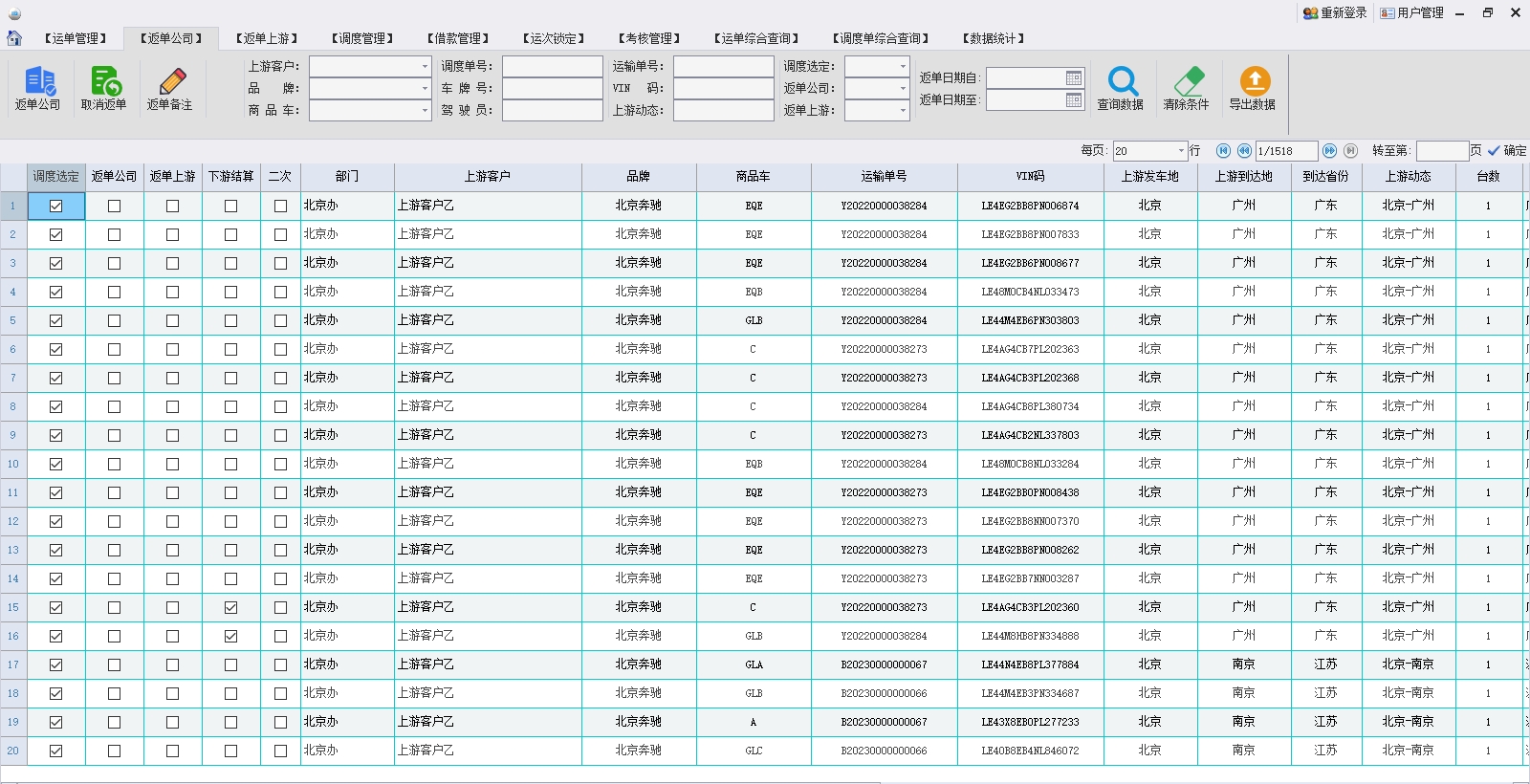Expand the 返单公司 filter dropdown
This screenshot has height=784, width=1530.
[x=903, y=88]
